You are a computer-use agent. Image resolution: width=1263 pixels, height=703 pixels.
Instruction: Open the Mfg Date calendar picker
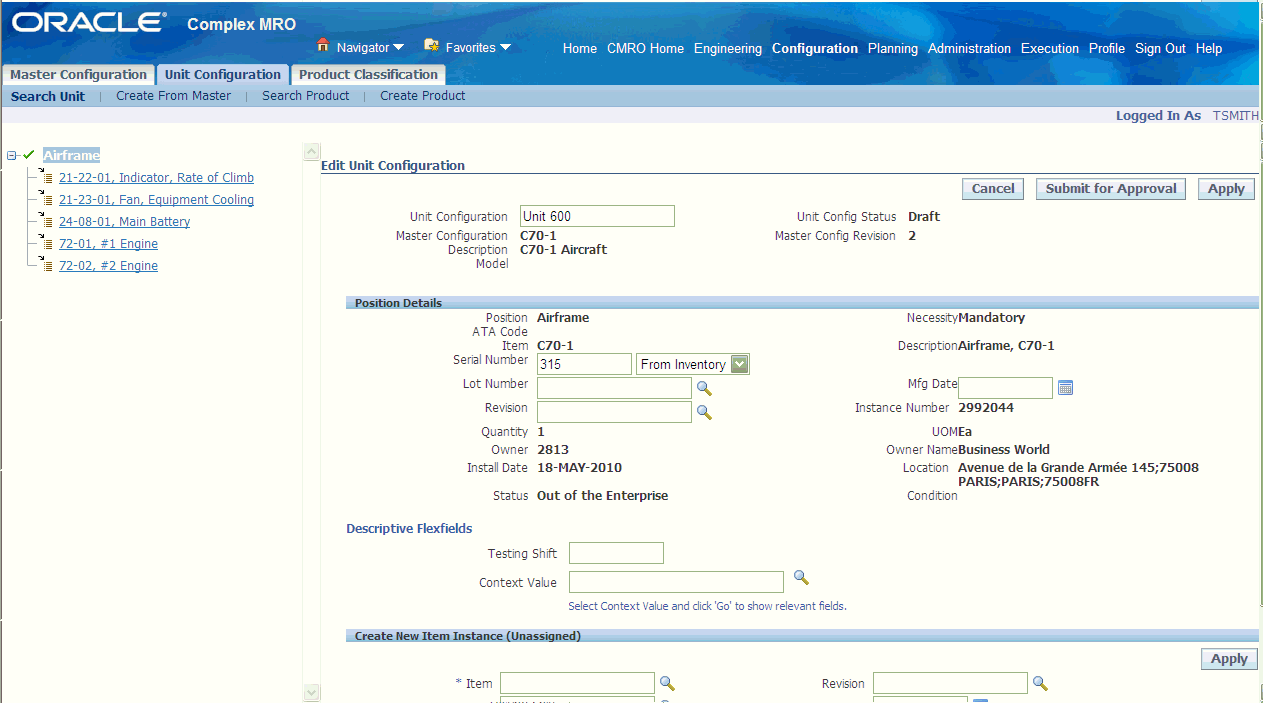1065,388
